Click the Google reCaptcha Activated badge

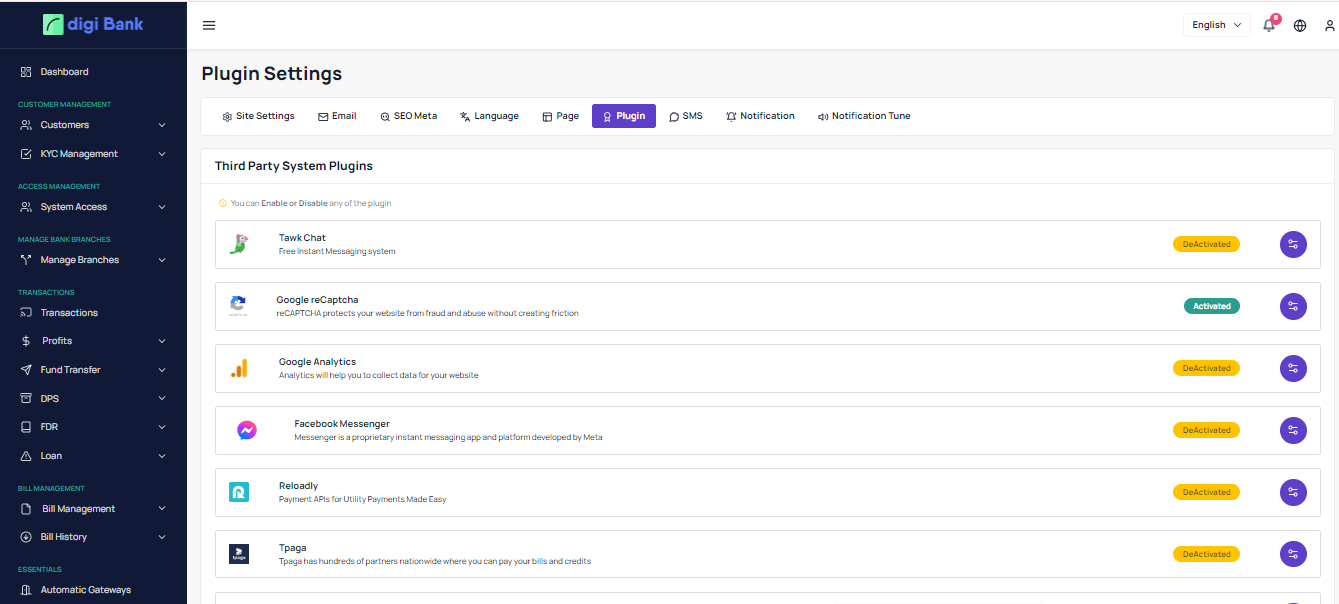(1211, 306)
